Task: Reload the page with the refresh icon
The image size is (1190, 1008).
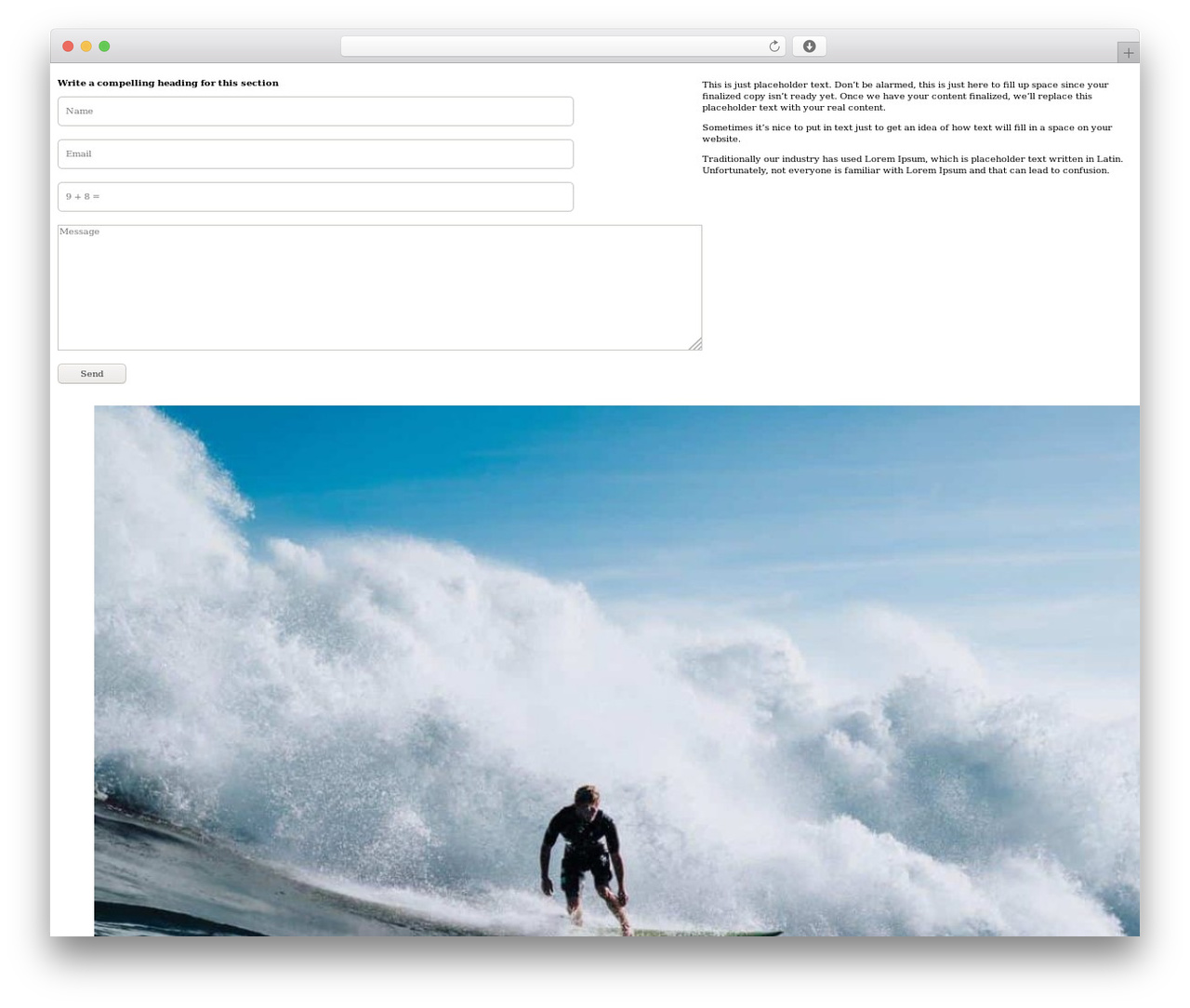Action: coord(773,46)
